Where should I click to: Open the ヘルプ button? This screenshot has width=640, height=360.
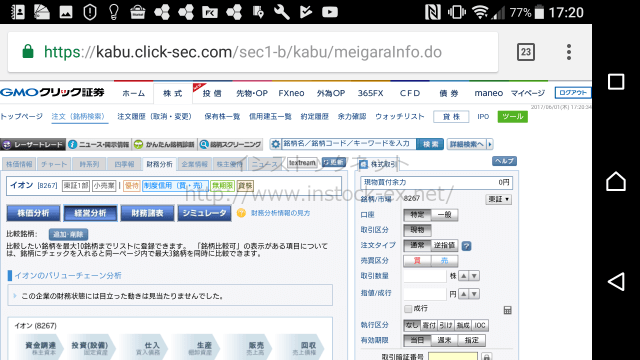coord(504,161)
